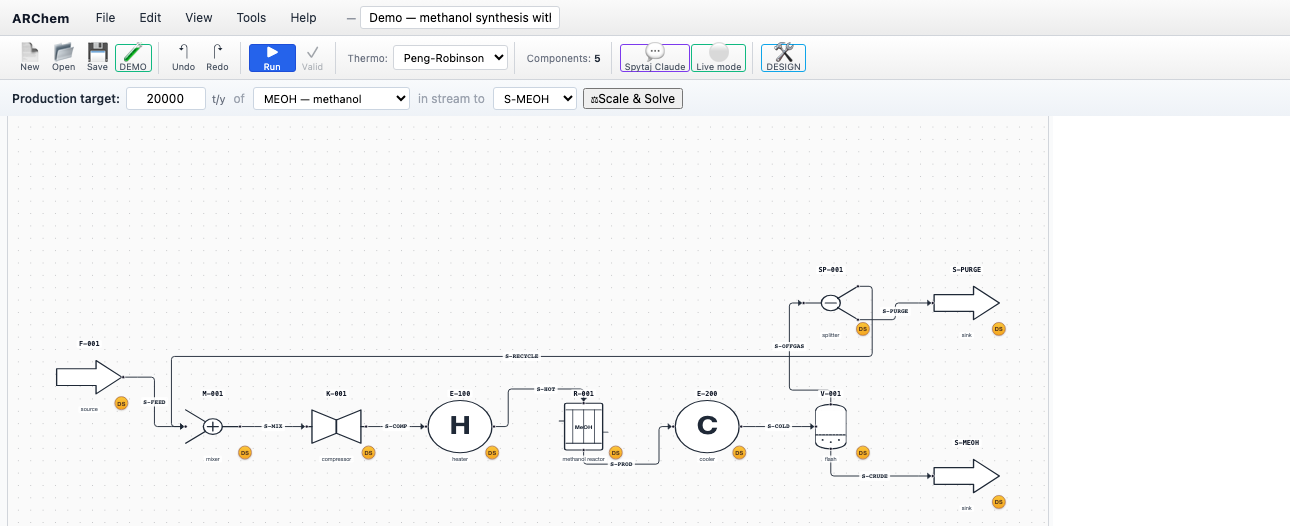This screenshot has width=1290, height=526.
Task: Select the S-PROD stream label
Action: click(621, 464)
